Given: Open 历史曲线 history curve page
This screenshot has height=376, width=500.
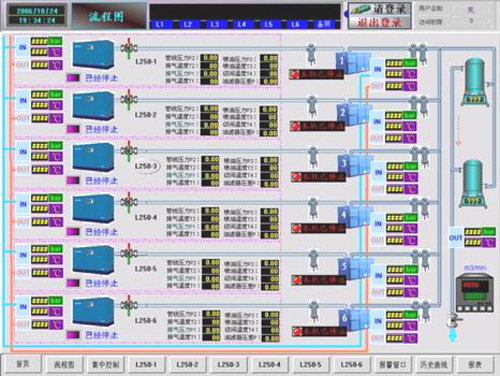Looking at the screenshot, I should pos(434,364).
